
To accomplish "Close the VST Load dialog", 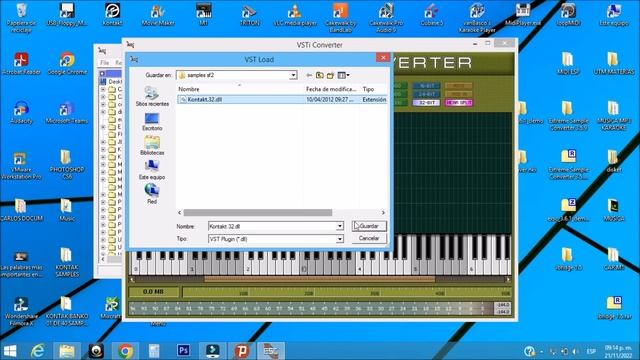I will click(x=382, y=58).
